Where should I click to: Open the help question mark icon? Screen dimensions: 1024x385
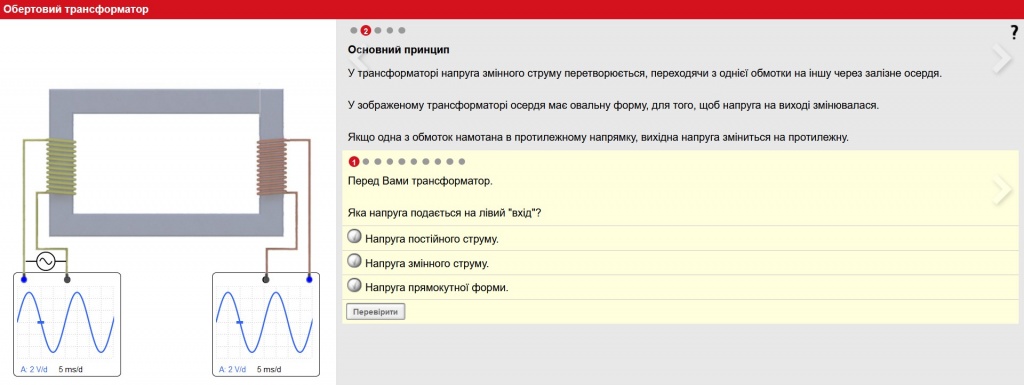1014,33
